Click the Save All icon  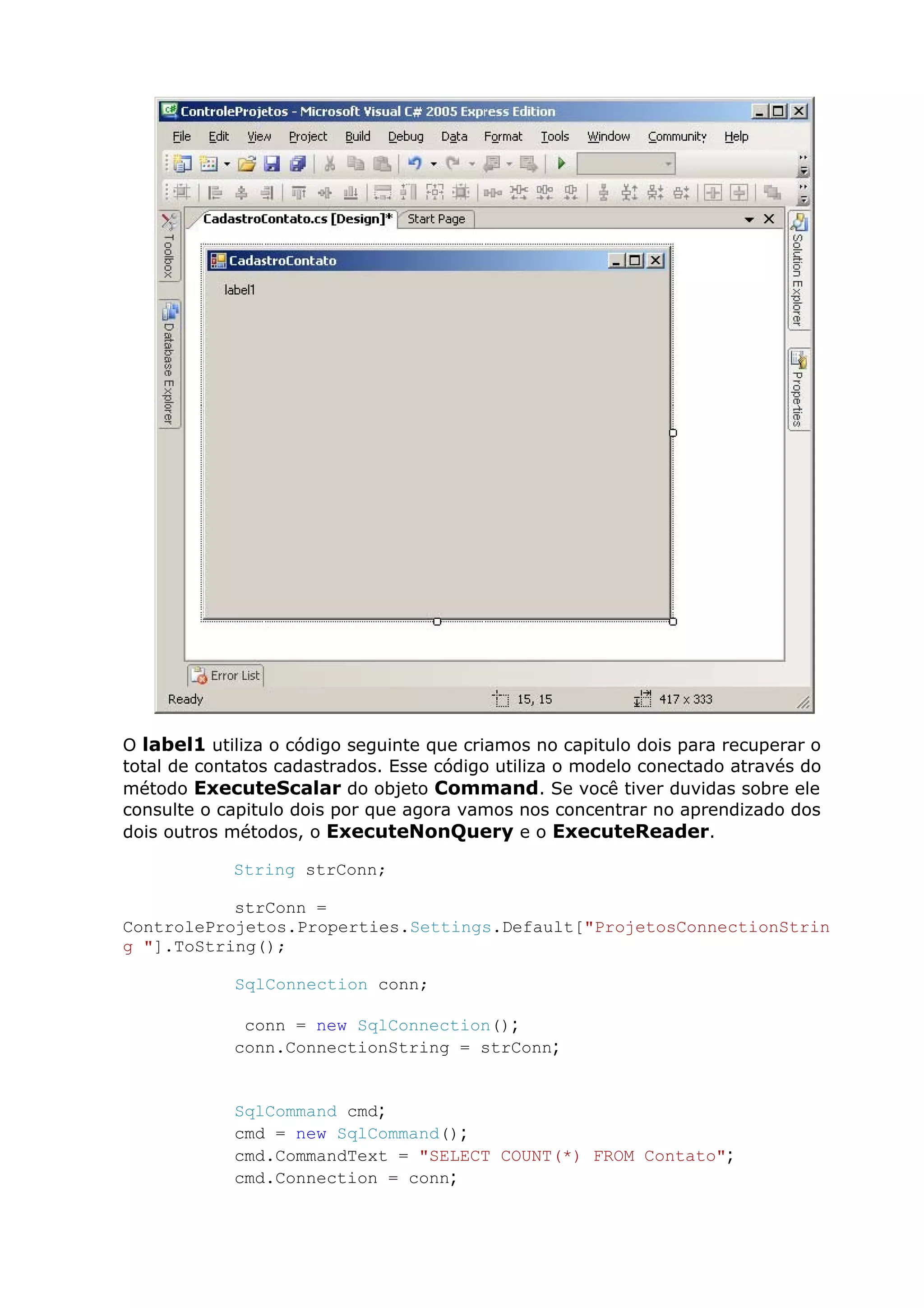(298, 164)
